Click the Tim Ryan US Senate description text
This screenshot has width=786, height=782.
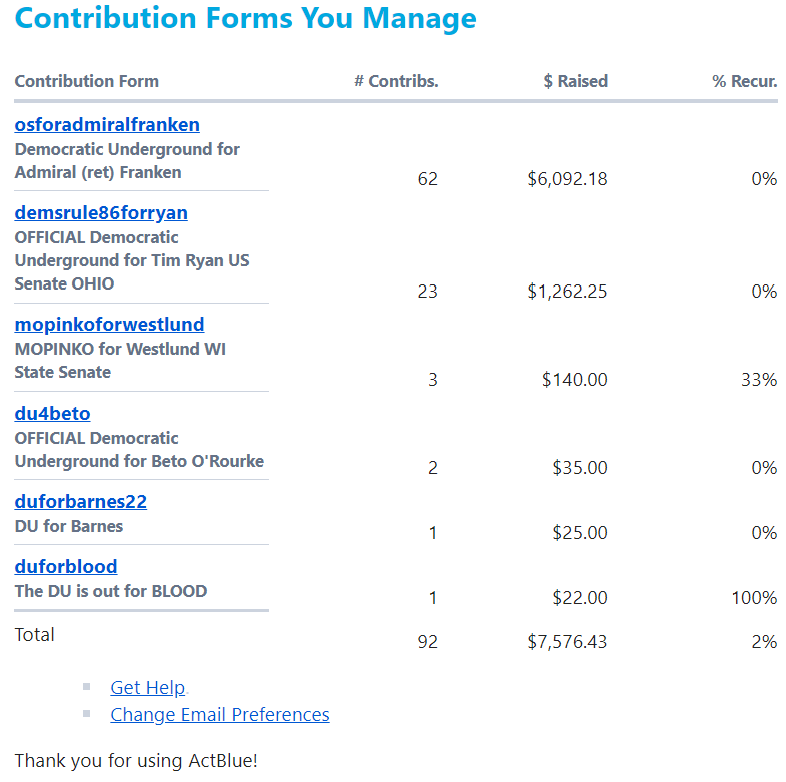point(132,261)
